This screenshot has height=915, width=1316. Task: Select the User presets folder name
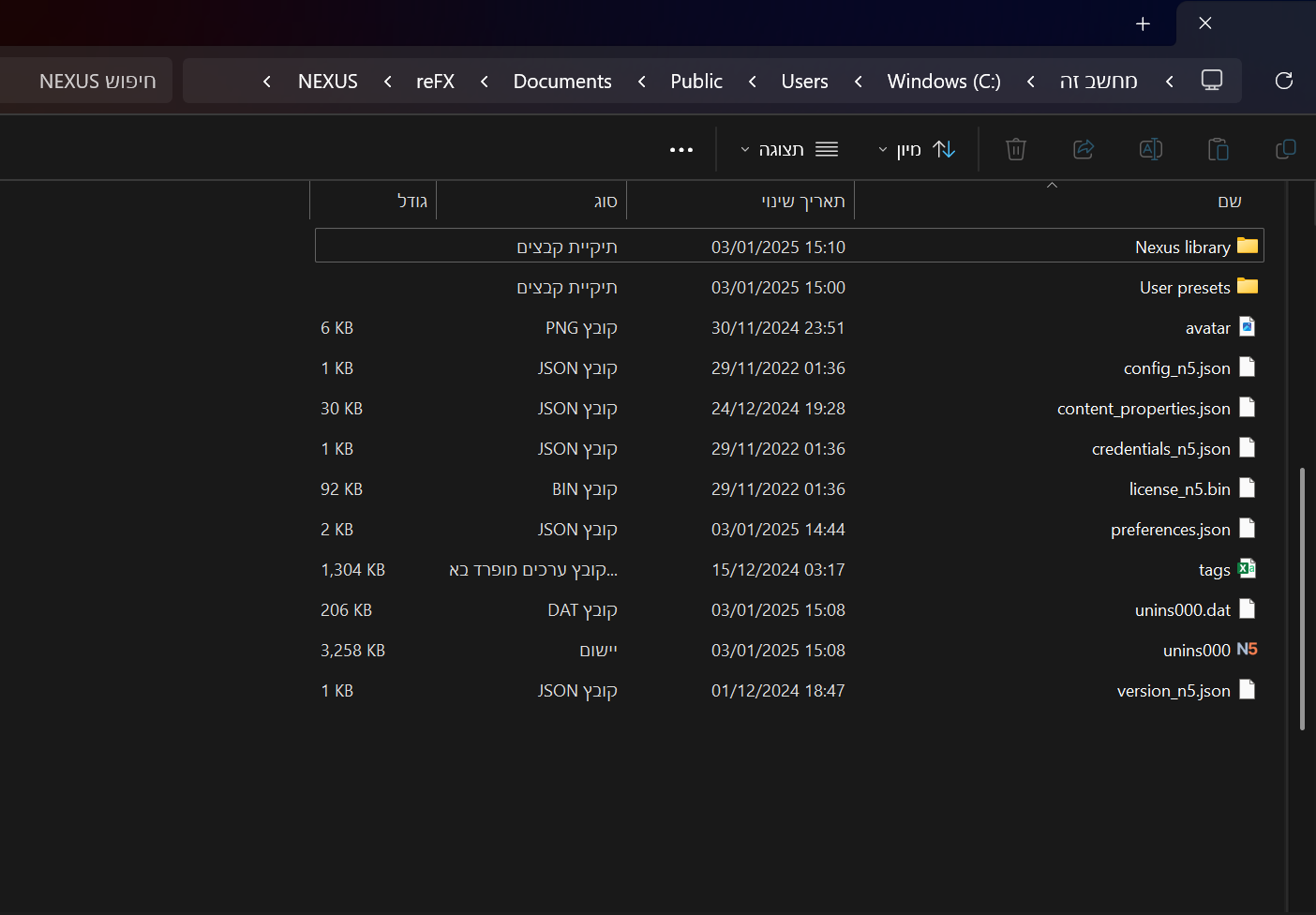(x=1185, y=288)
